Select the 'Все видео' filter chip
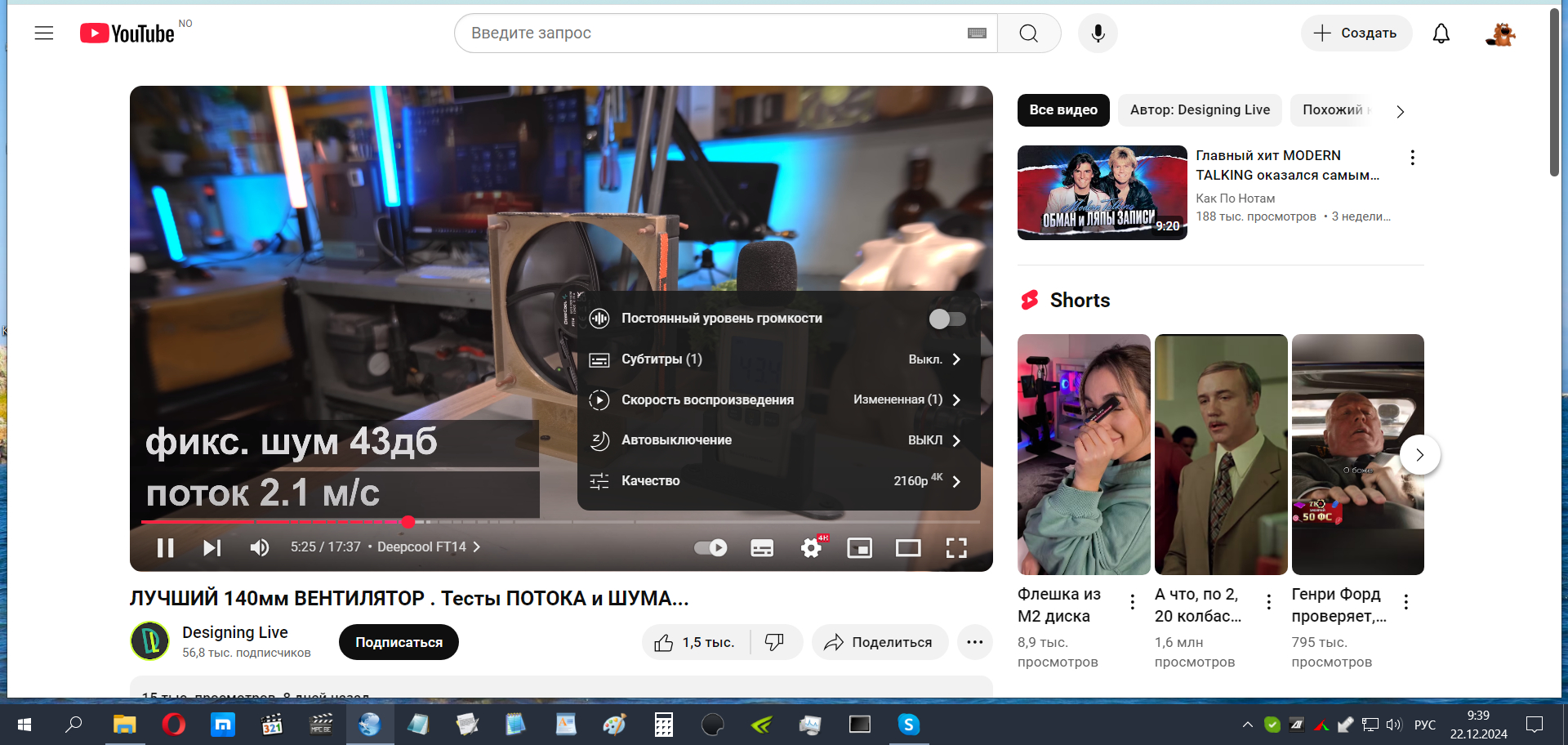 point(1063,110)
